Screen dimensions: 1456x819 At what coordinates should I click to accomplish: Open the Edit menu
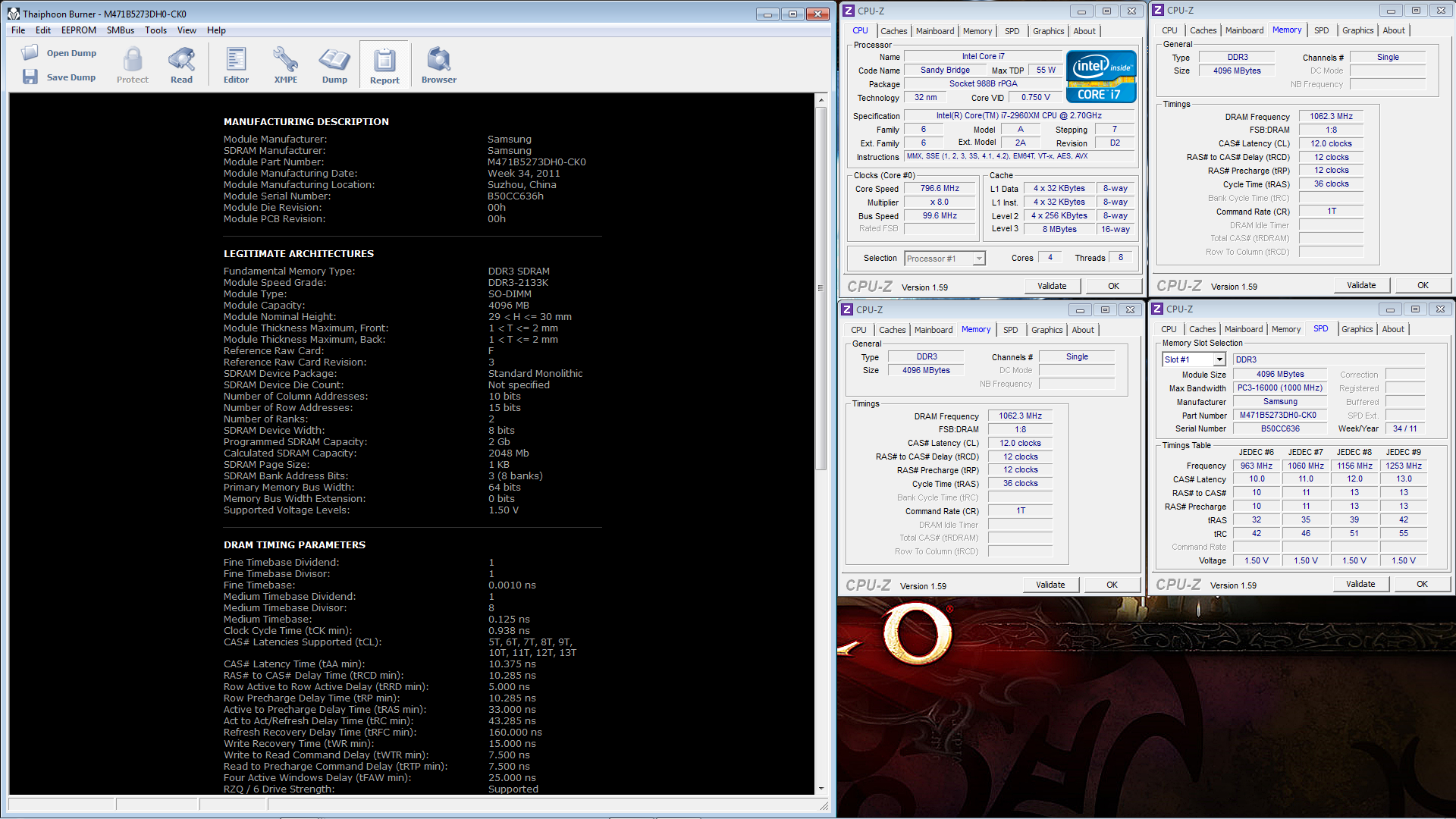click(x=43, y=30)
